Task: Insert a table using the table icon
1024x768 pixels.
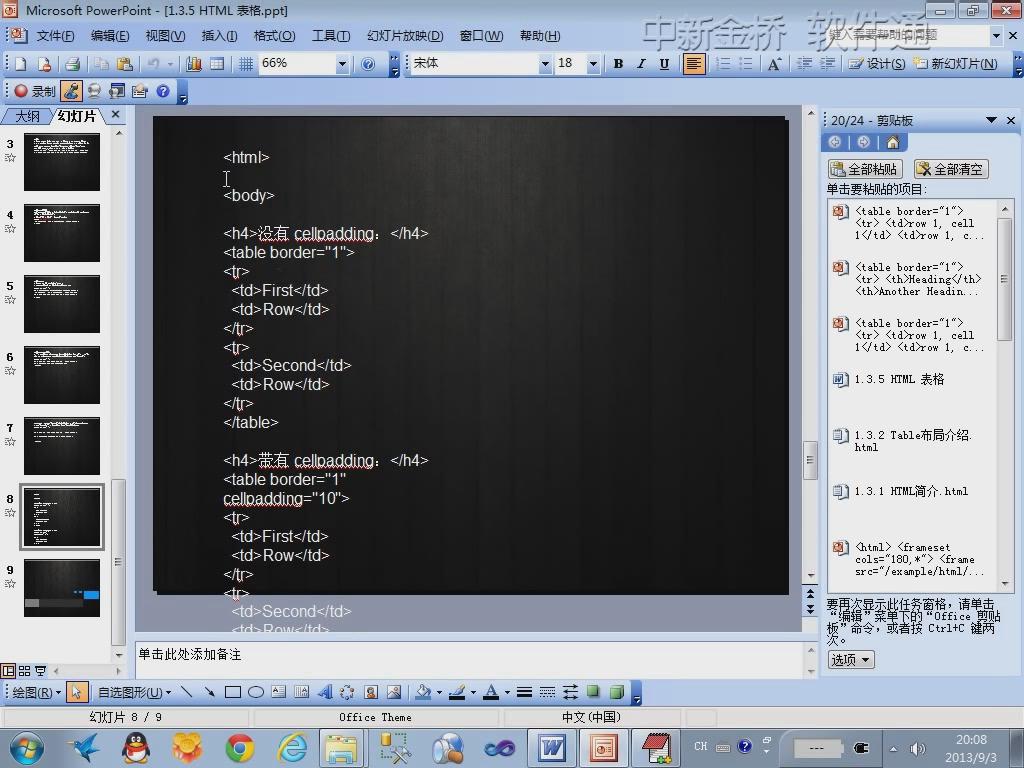Action: pyautogui.click(x=216, y=64)
